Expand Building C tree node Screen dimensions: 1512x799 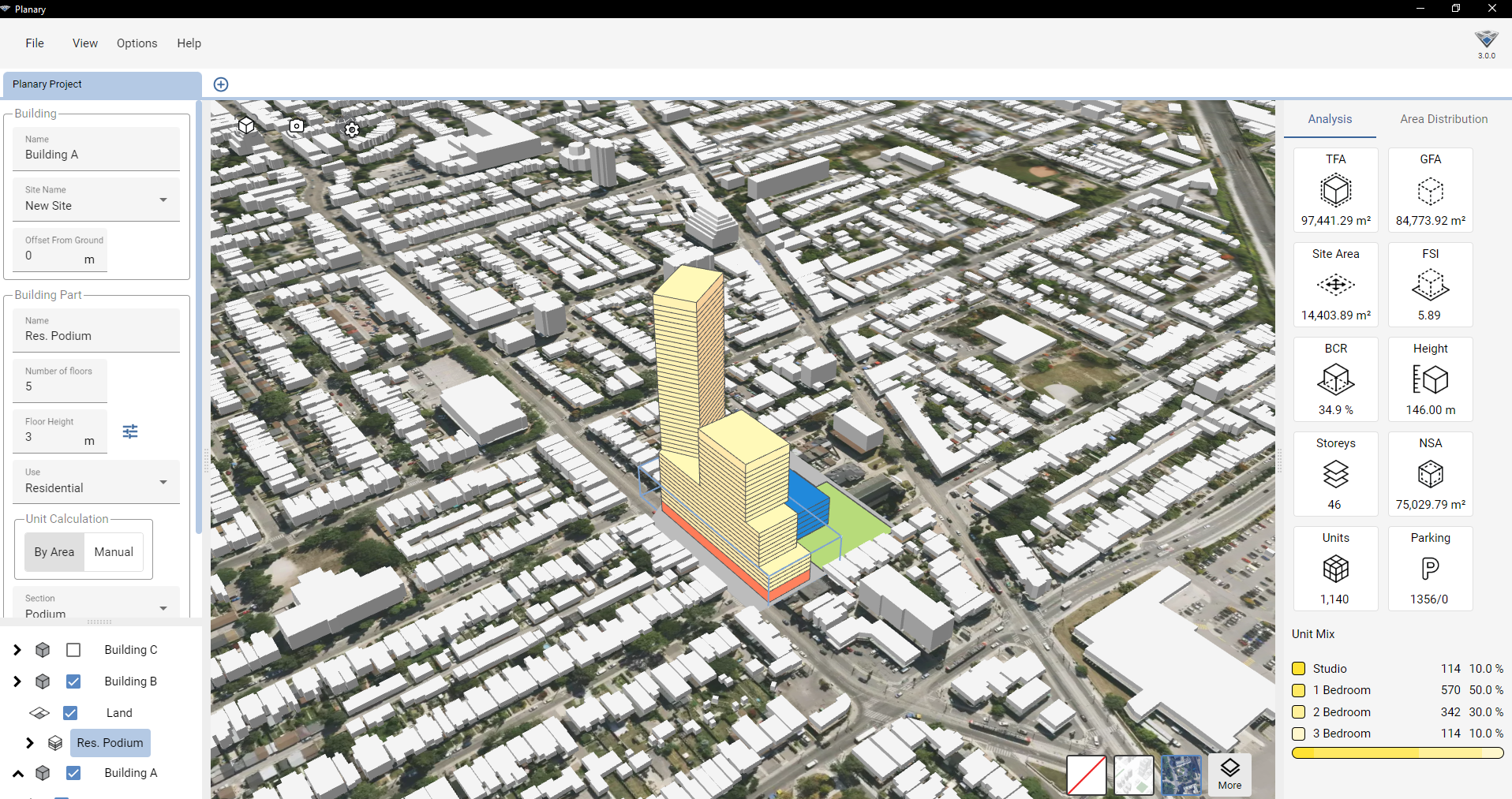point(17,650)
